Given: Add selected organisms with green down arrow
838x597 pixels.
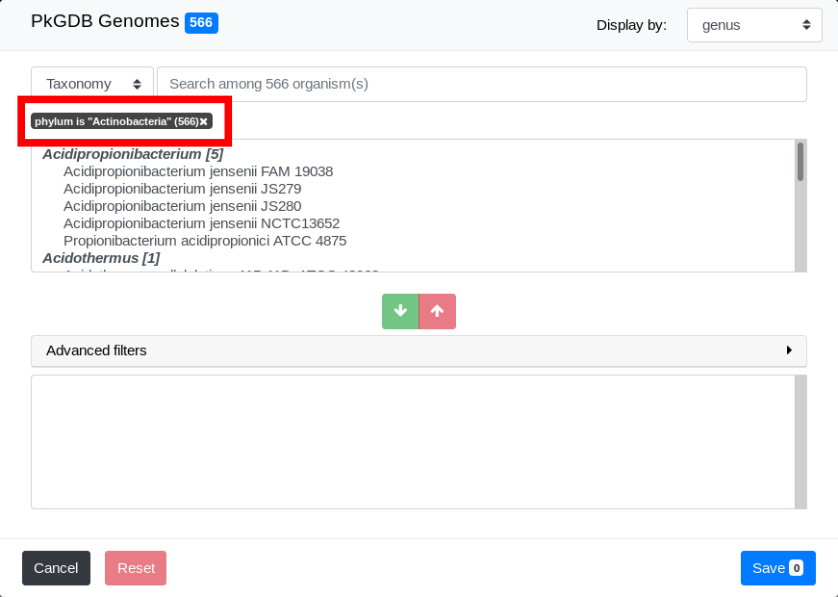Looking at the screenshot, I should [400, 311].
